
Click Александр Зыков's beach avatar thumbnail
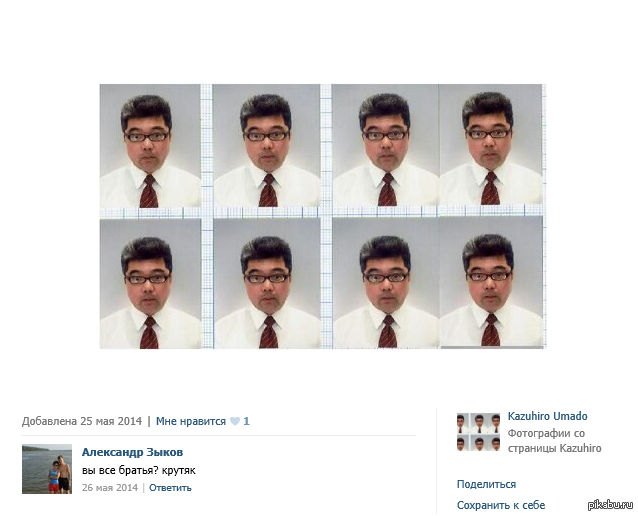tap(47, 469)
